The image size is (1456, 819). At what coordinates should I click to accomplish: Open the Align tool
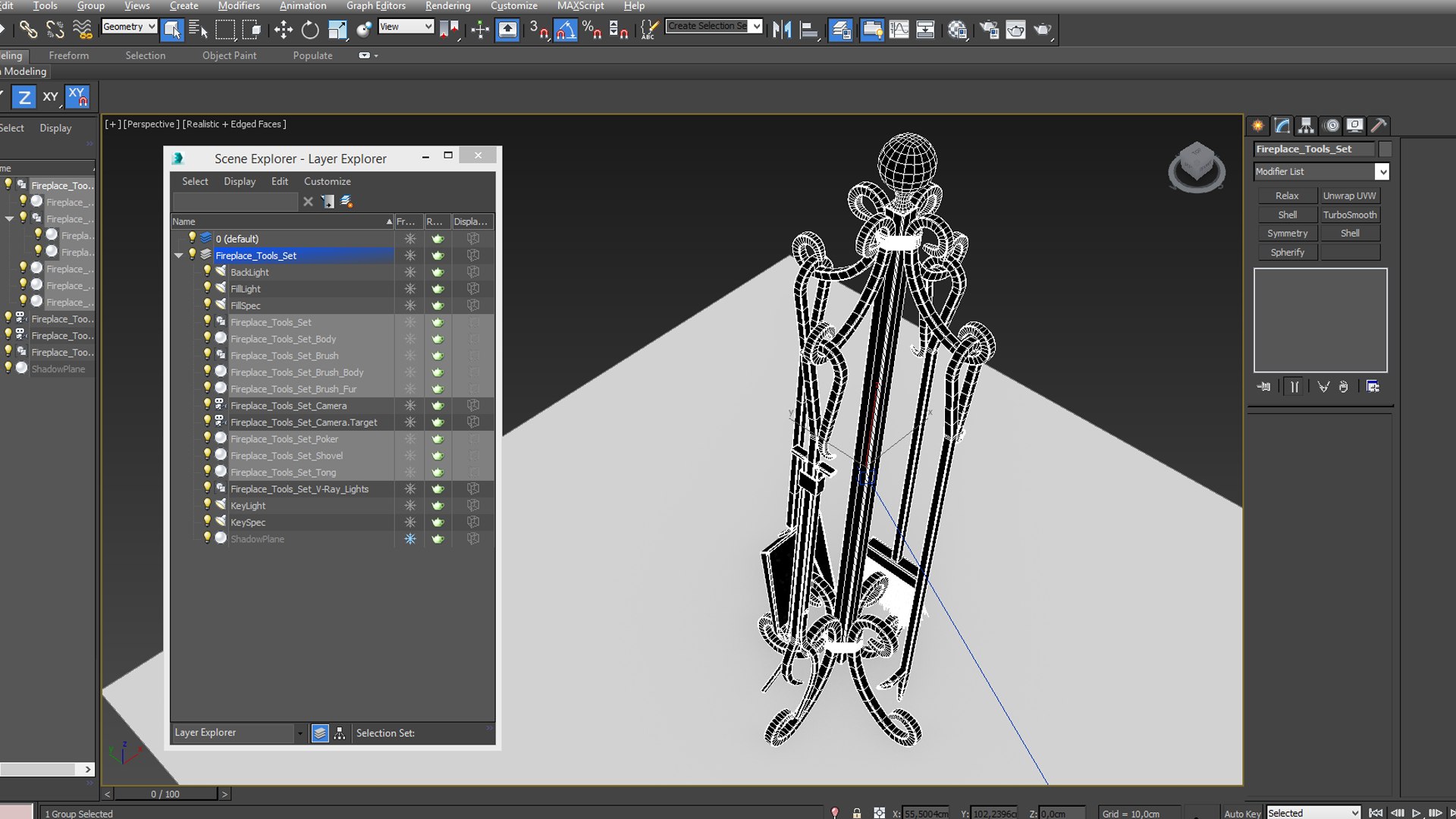click(x=809, y=30)
